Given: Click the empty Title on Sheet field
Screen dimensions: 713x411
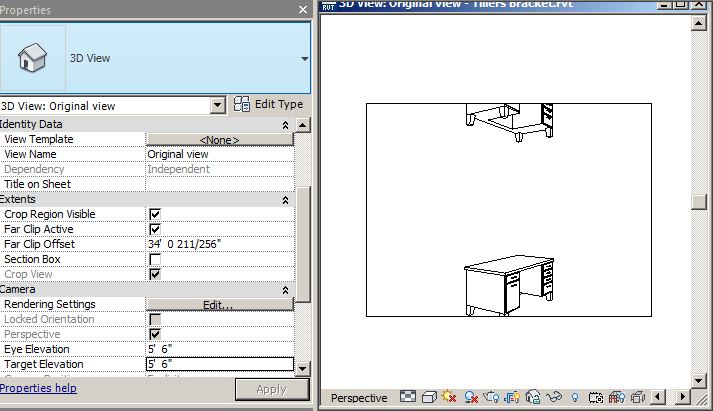Looking at the screenshot, I should [220, 184].
